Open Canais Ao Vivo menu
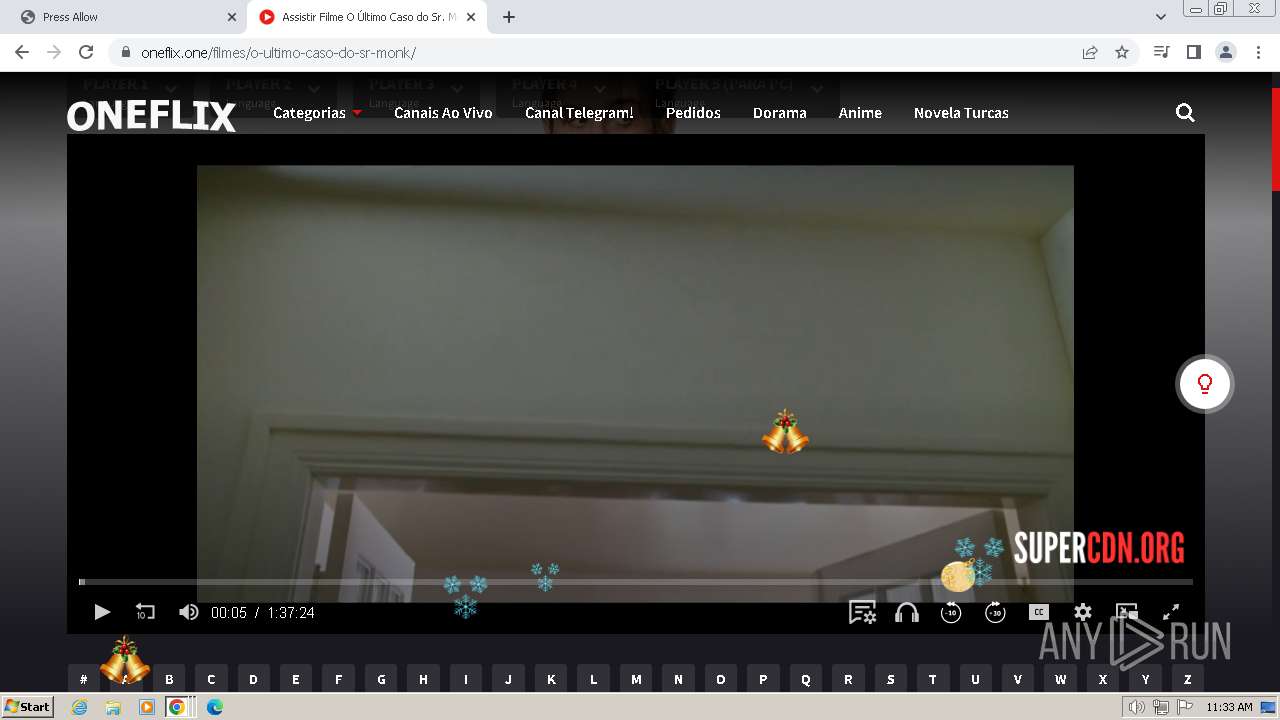The height and width of the screenshot is (720, 1280). point(443,113)
